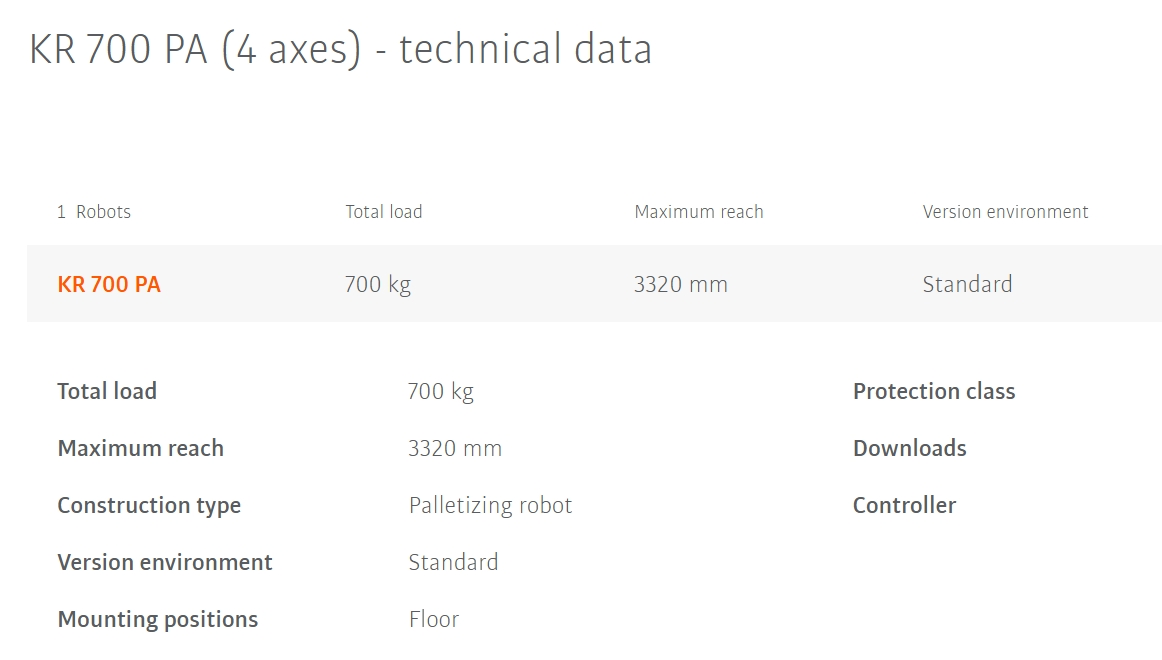The image size is (1162, 660).
Task: Click the 'Total load' table column header
Action: click(x=384, y=212)
